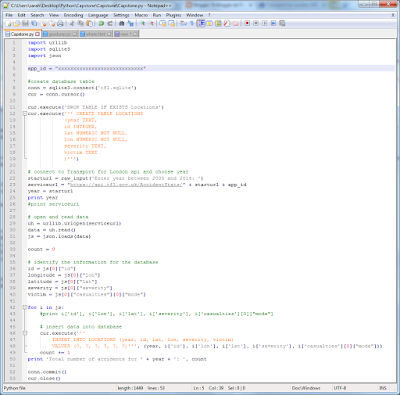Click the Undo green arrow icon
This screenshot has height=395, width=400.
[x=101, y=23]
